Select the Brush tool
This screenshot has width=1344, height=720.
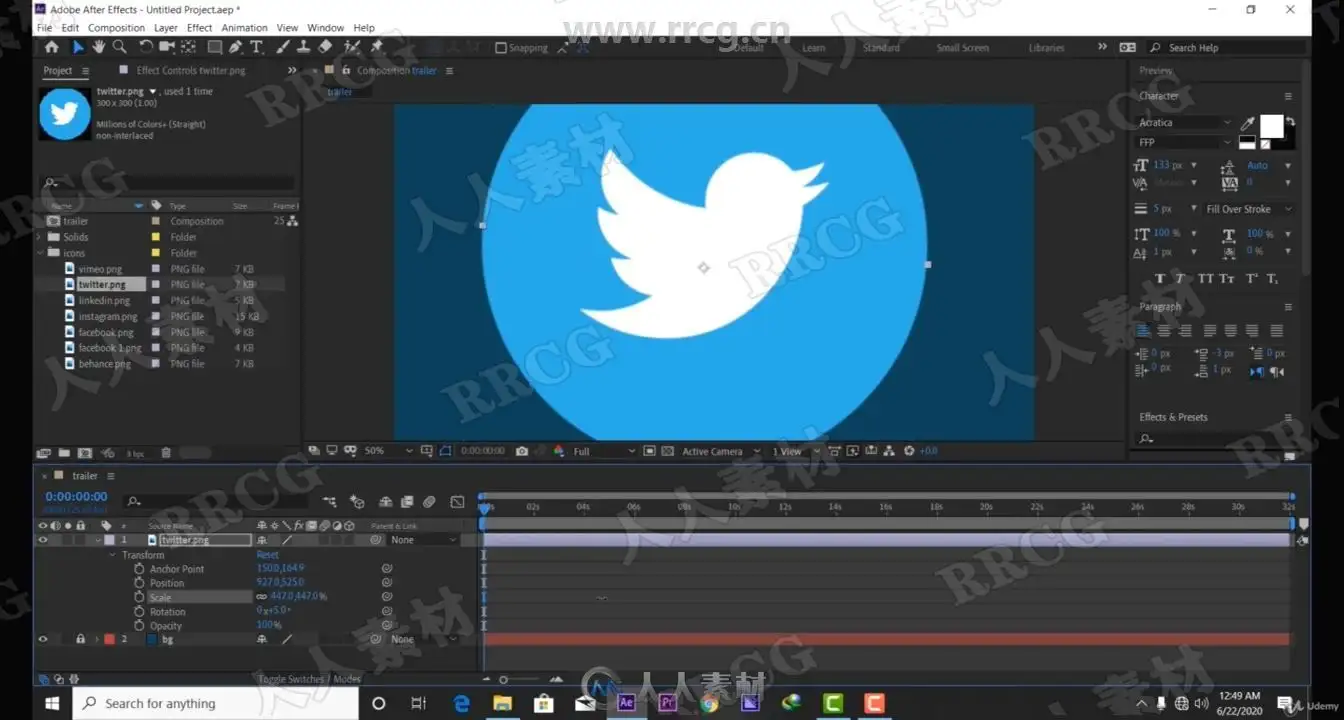click(283, 47)
